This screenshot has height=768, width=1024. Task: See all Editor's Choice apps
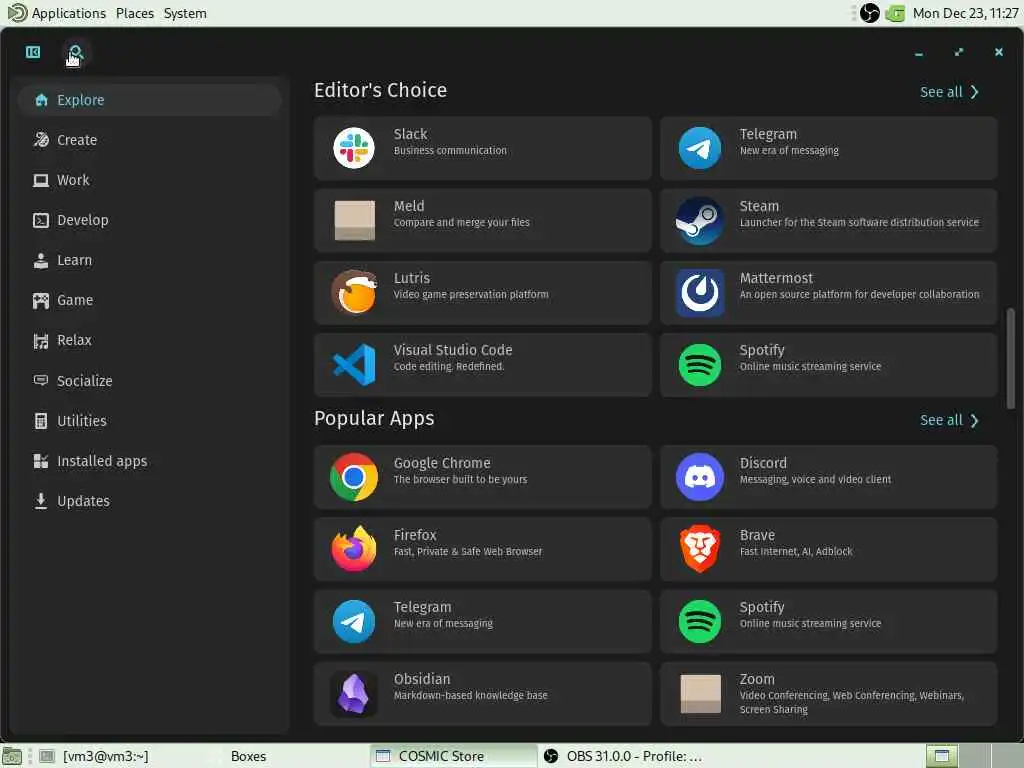point(949,92)
